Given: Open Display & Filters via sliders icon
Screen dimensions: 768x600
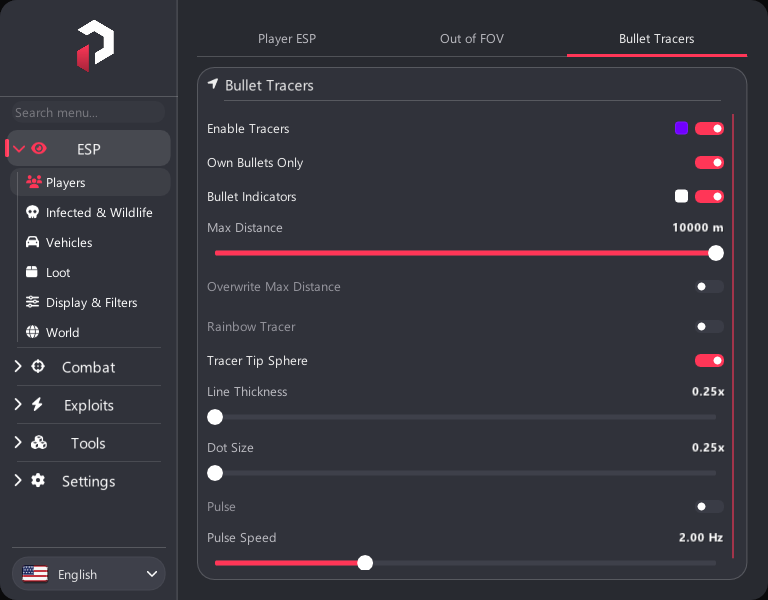Looking at the screenshot, I should 32,302.
